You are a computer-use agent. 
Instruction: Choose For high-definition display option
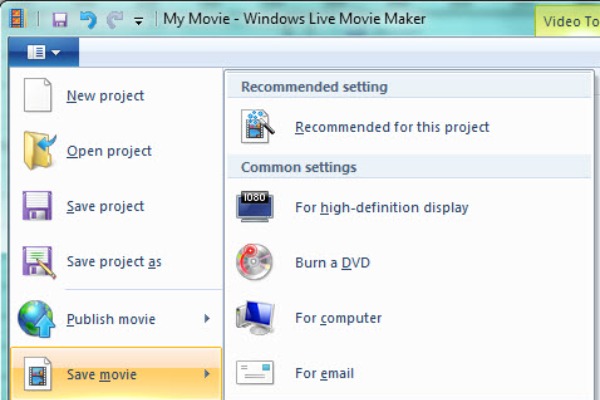click(382, 208)
